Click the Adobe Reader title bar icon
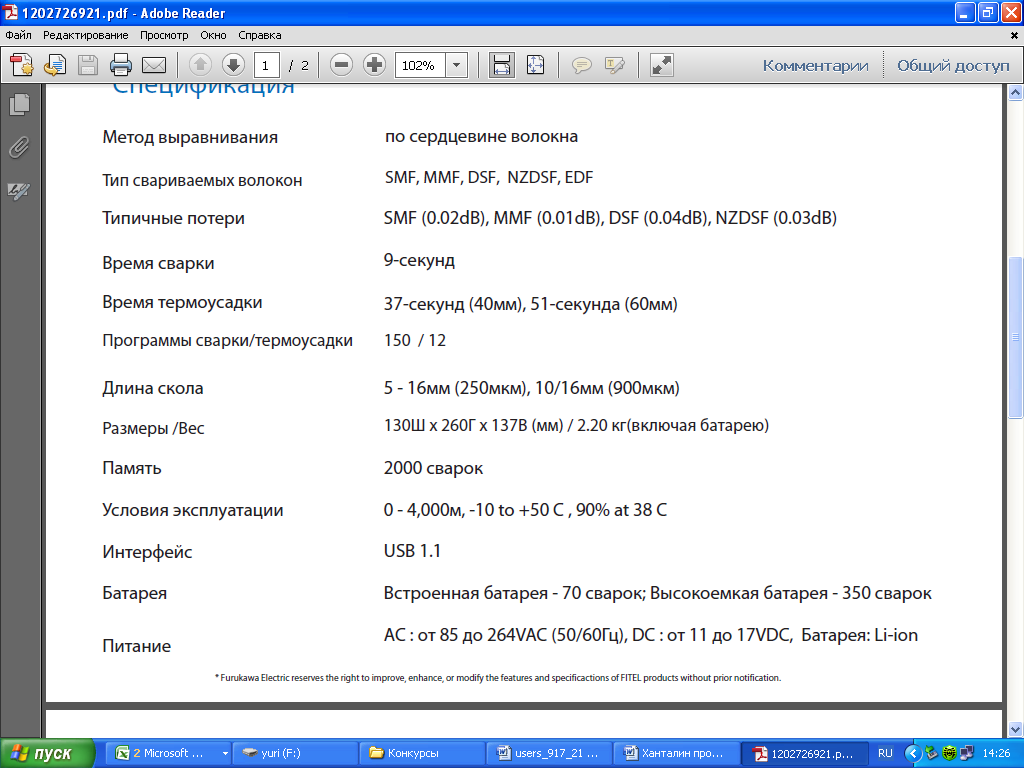The image size is (1024, 768). pyautogui.click(x=10, y=12)
